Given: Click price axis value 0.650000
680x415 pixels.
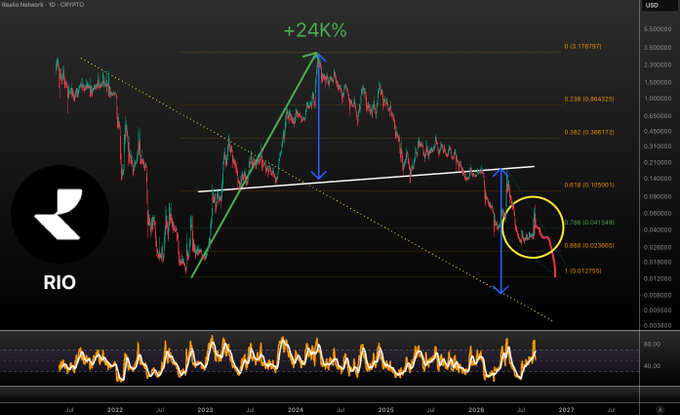Looking at the screenshot, I should pos(657,116).
